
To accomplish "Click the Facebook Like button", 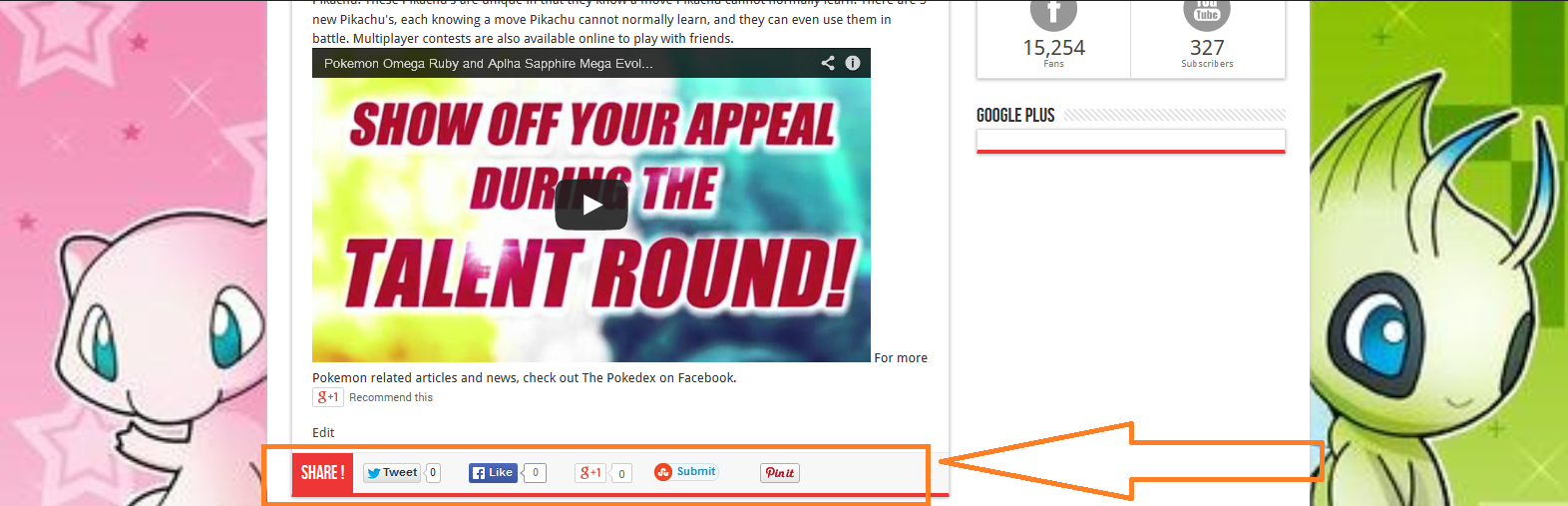I will click(493, 473).
